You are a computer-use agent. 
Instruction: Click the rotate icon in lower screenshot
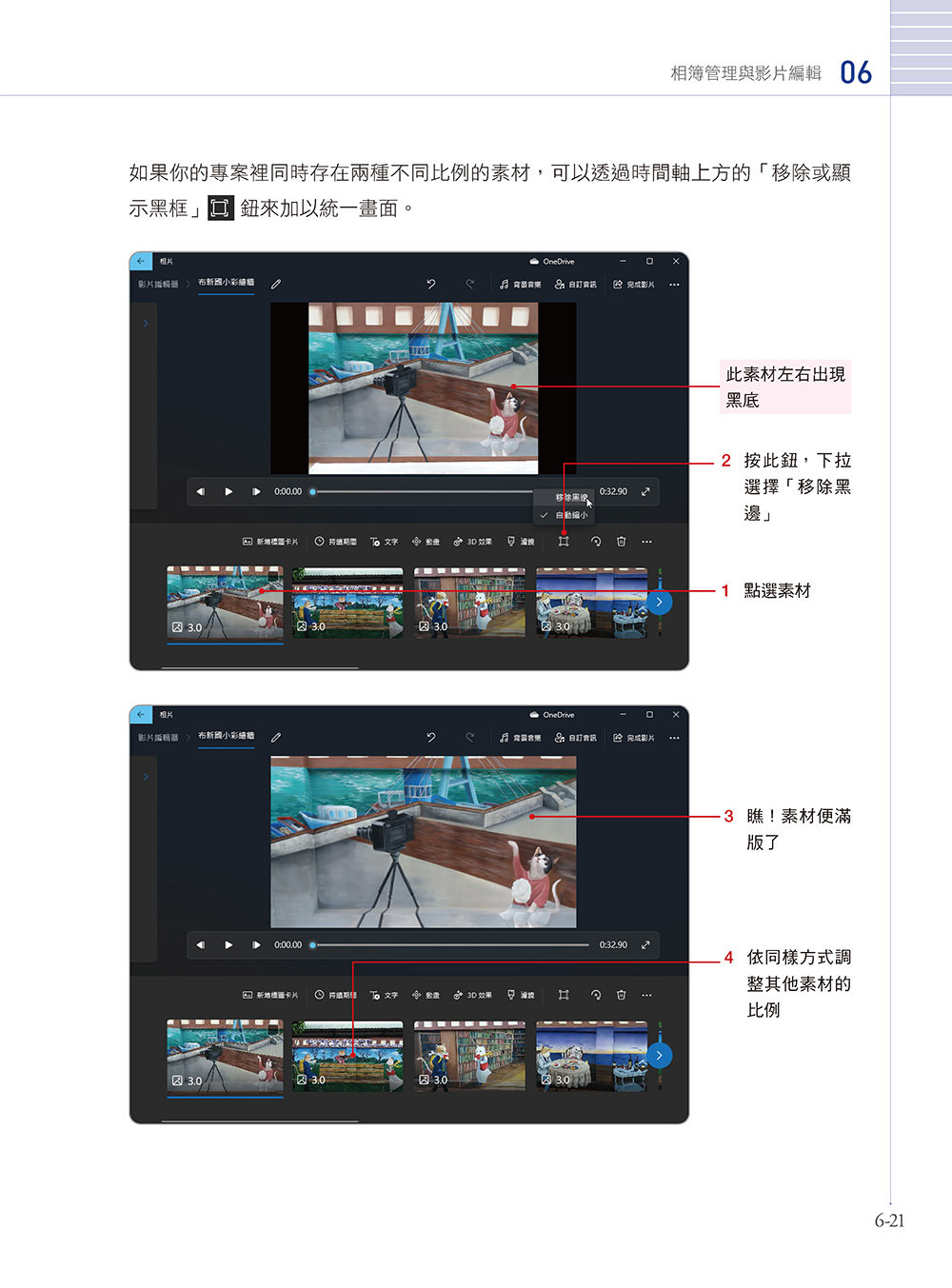click(x=596, y=995)
